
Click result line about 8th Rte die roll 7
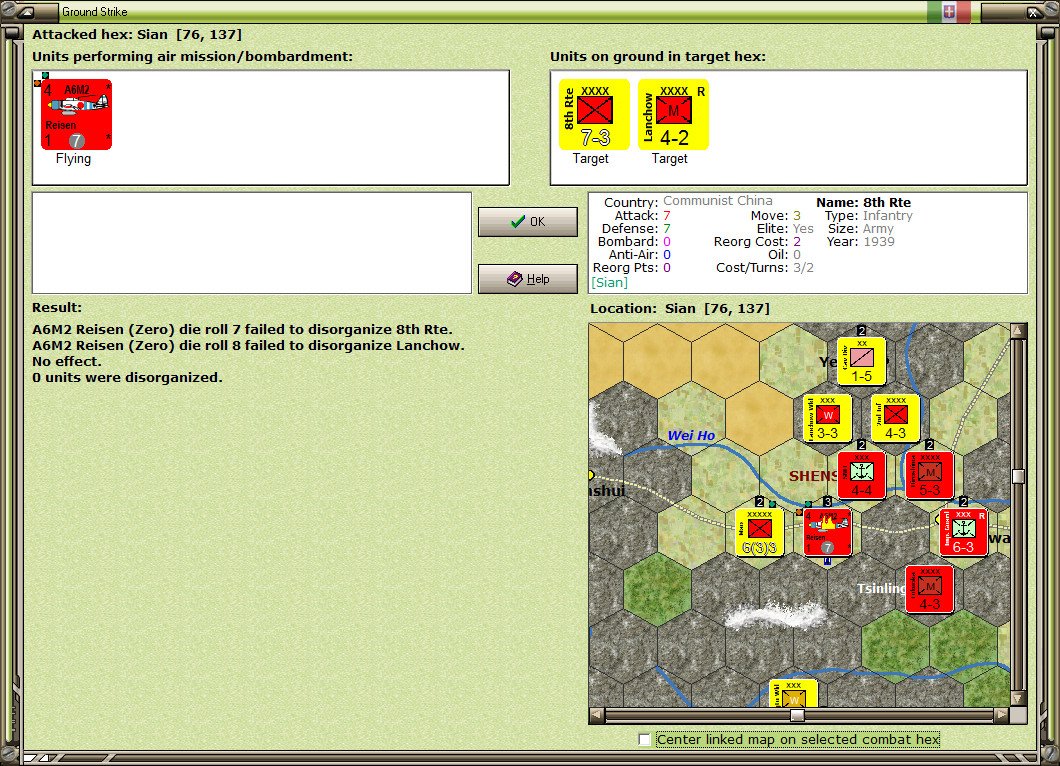click(243, 329)
